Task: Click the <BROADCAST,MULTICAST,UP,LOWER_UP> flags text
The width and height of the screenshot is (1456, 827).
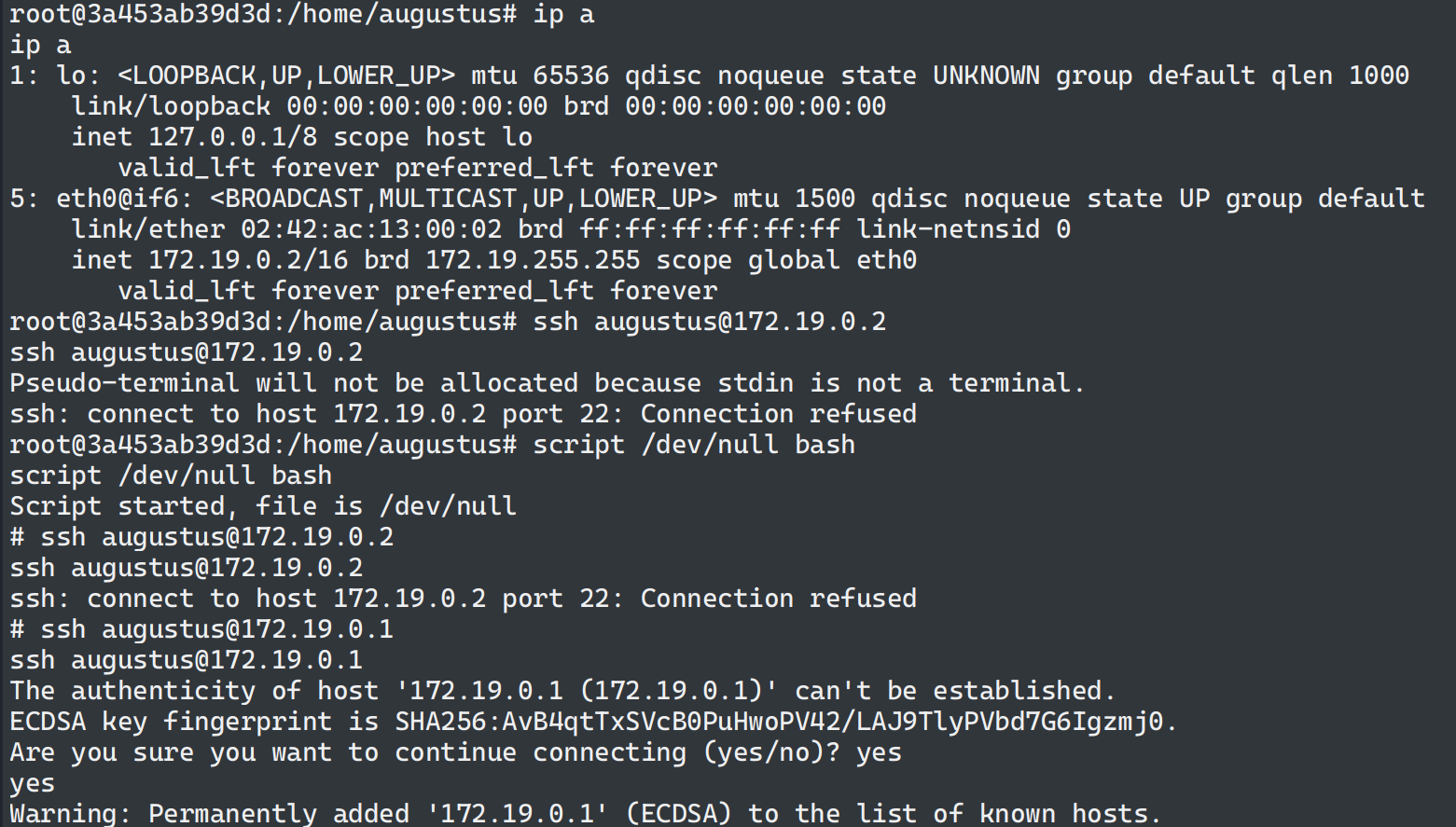Action: click(x=464, y=199)
